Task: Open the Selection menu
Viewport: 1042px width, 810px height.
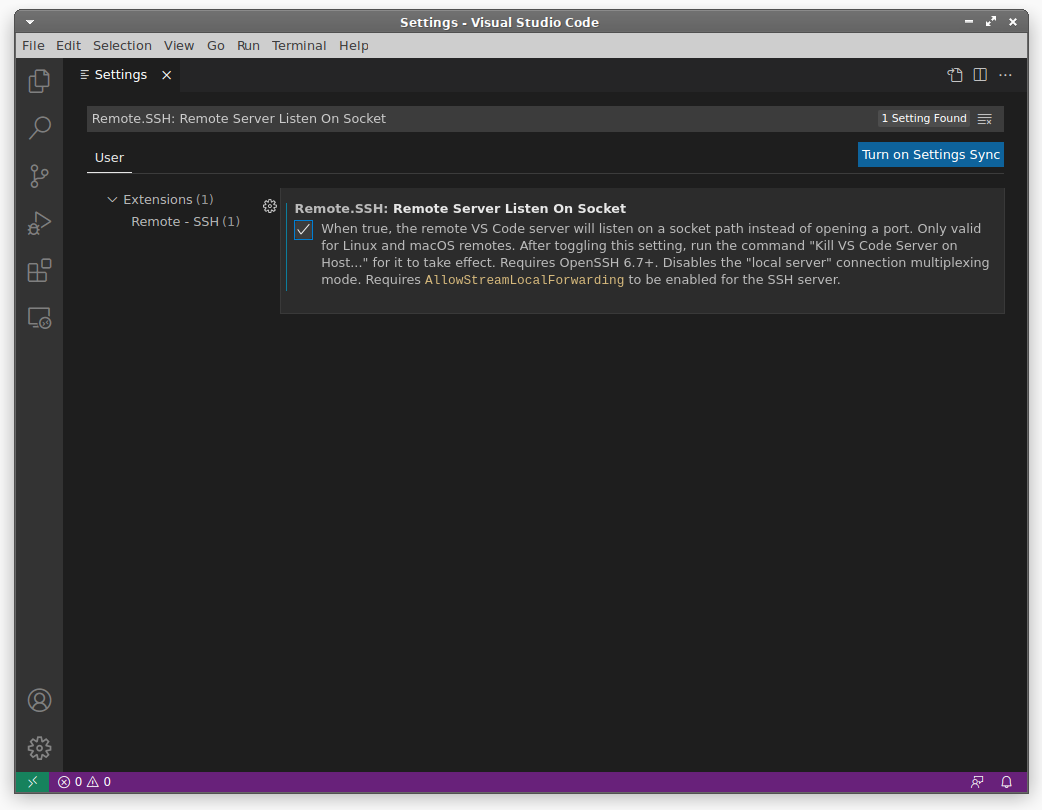Action: tap(122, 46)
